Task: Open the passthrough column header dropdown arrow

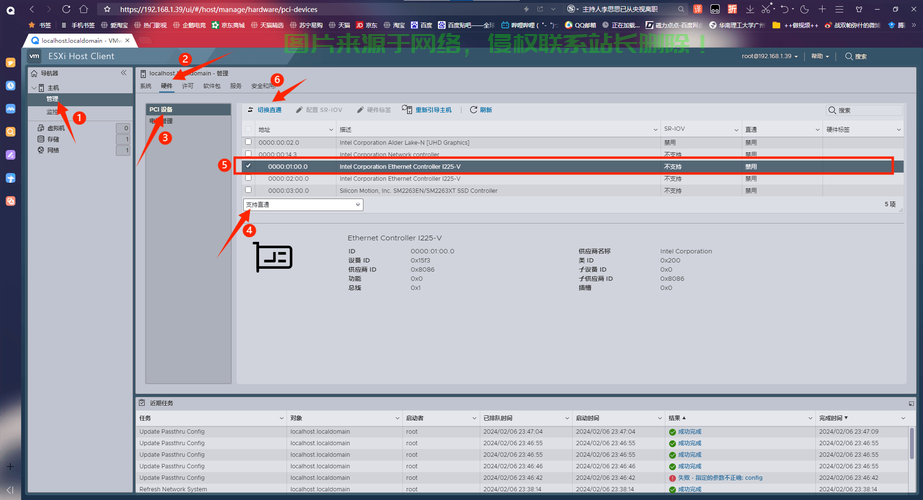Action: pos(817,130)
